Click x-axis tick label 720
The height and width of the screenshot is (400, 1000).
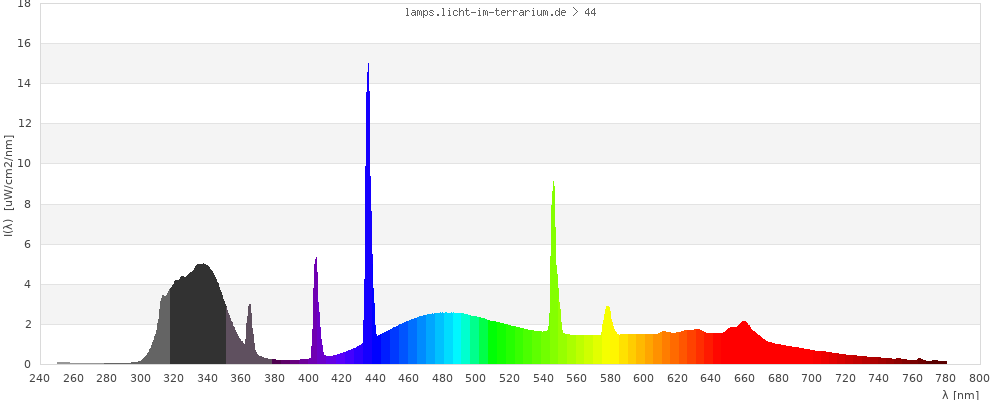(x=846, y=378)
